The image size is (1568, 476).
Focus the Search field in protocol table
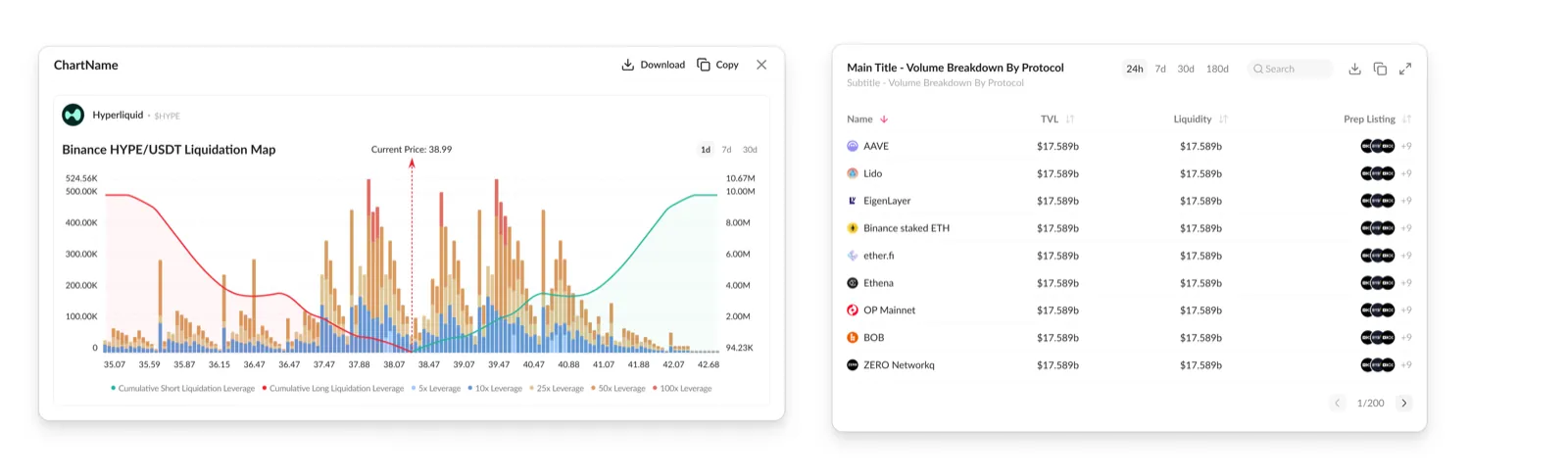[x=1290, y=69]
